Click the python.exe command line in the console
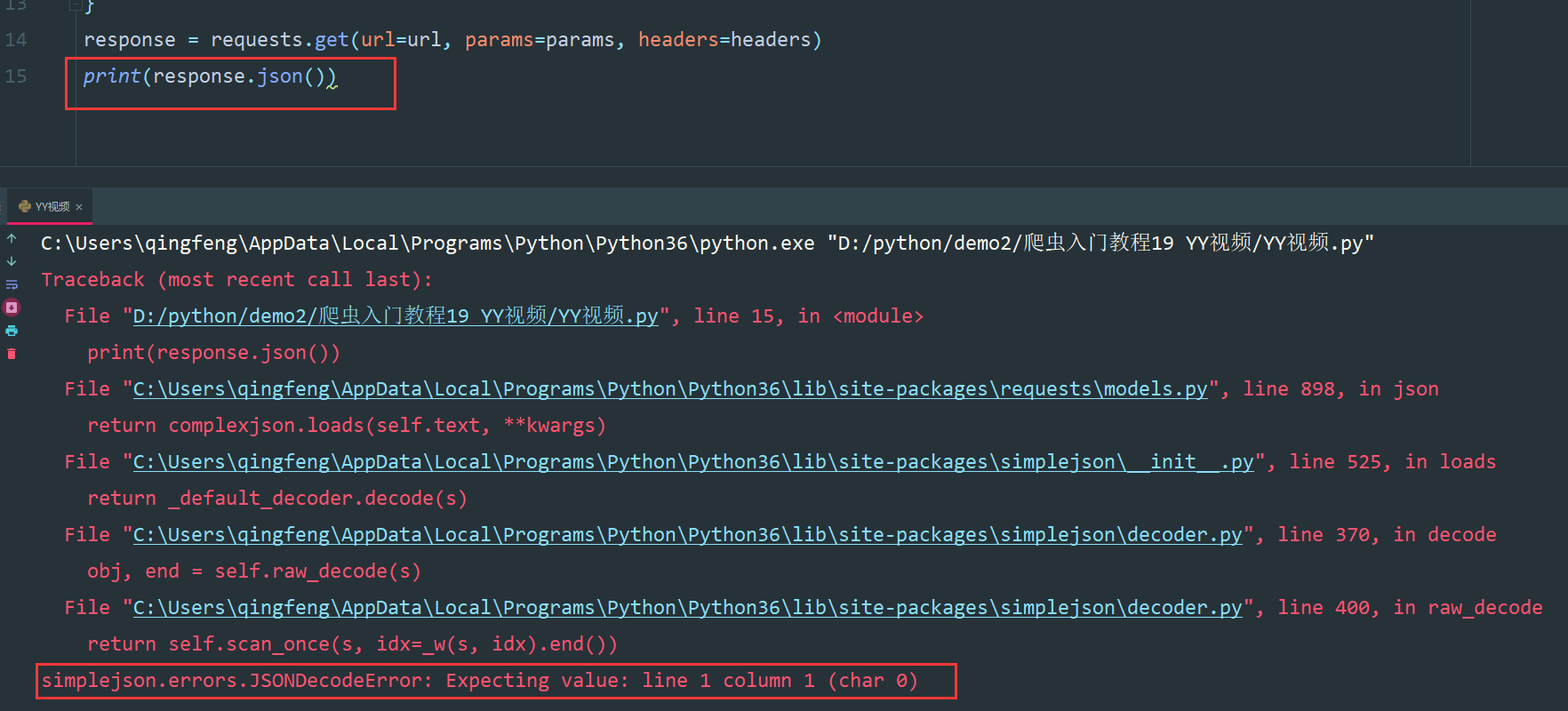1568x711 pixels. click(708, 244)
